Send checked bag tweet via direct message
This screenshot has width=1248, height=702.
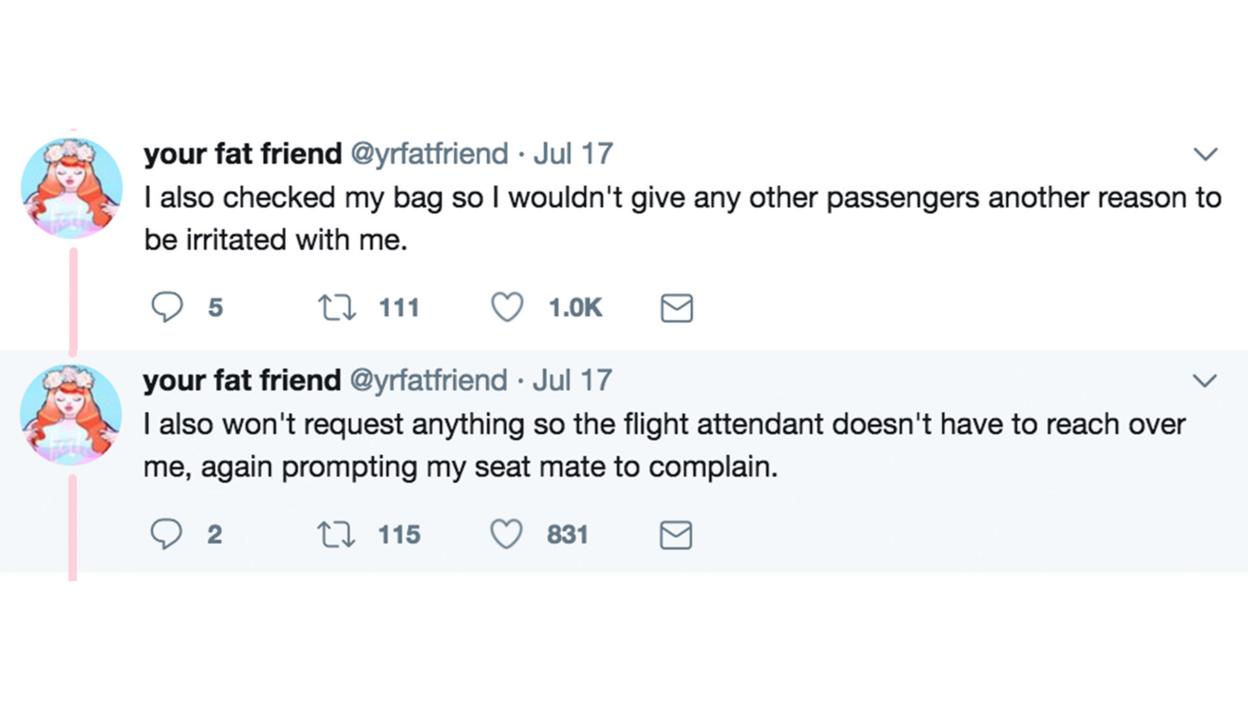coord(677,309)
